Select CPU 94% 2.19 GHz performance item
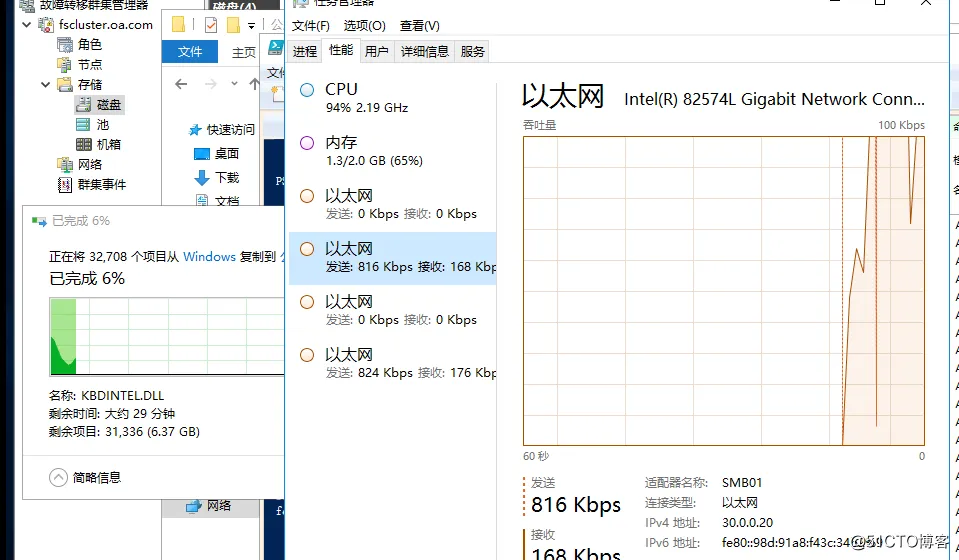The image size is (959, 560). pos(393,98)
